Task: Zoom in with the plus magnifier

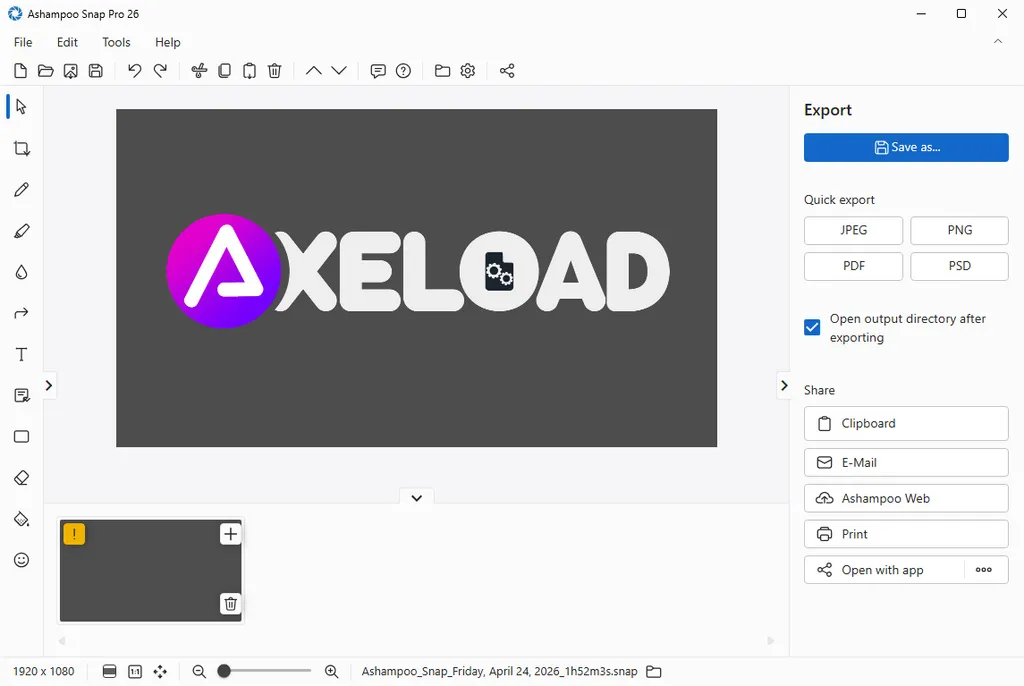Action: point(331,671)
